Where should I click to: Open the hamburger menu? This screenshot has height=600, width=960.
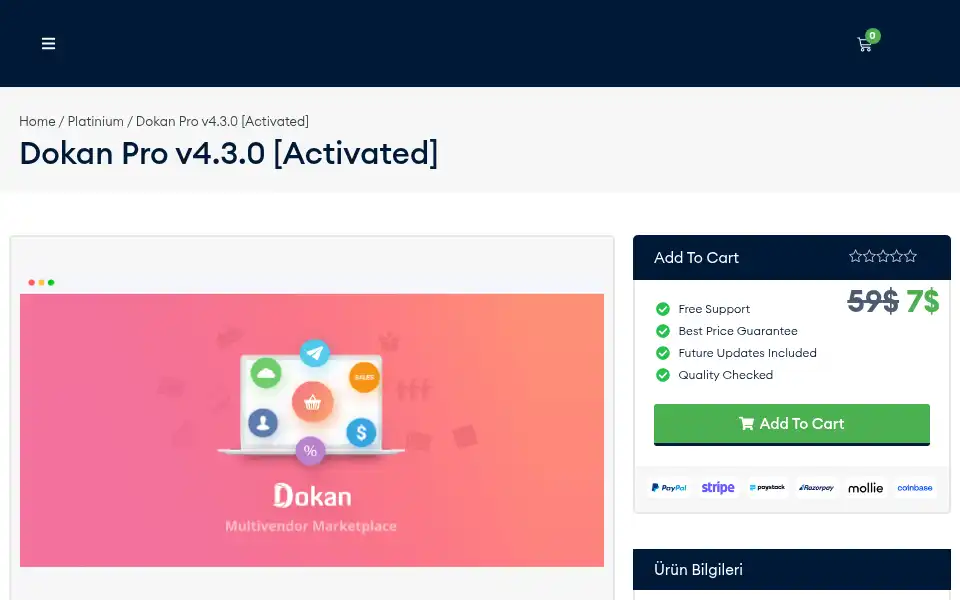tap(48, 43)
